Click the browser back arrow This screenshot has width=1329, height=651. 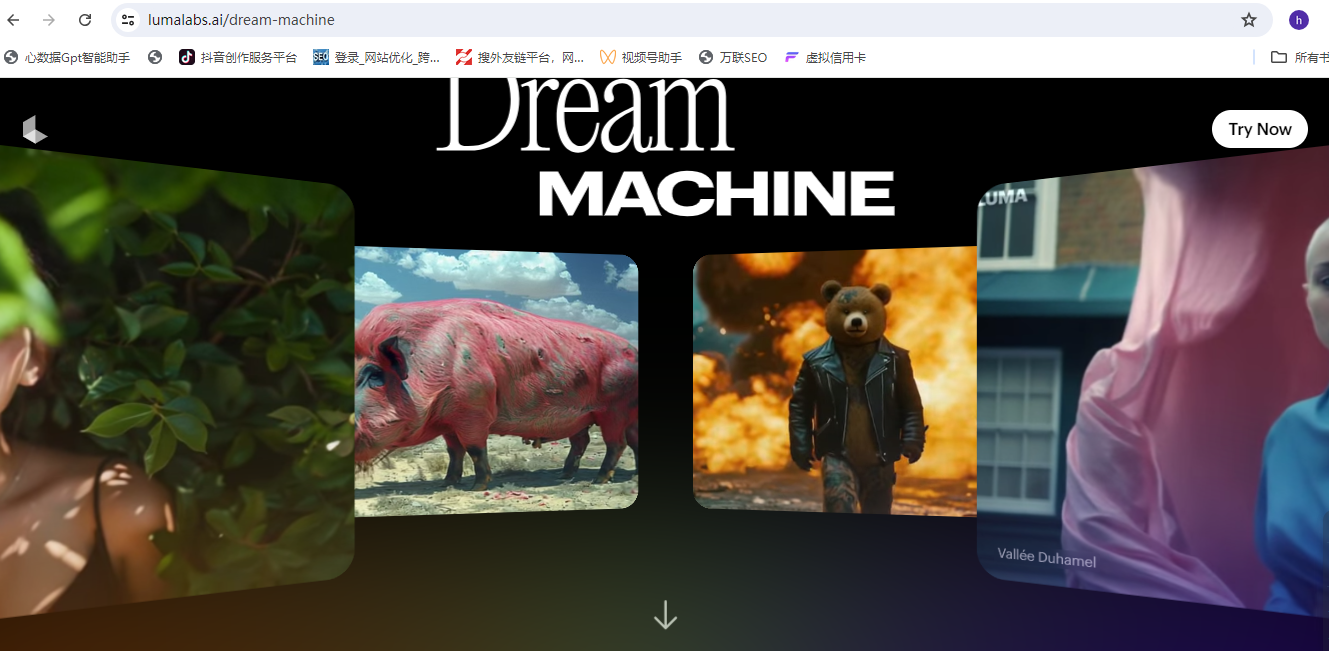pyautogui.click(x=14, y=20)
